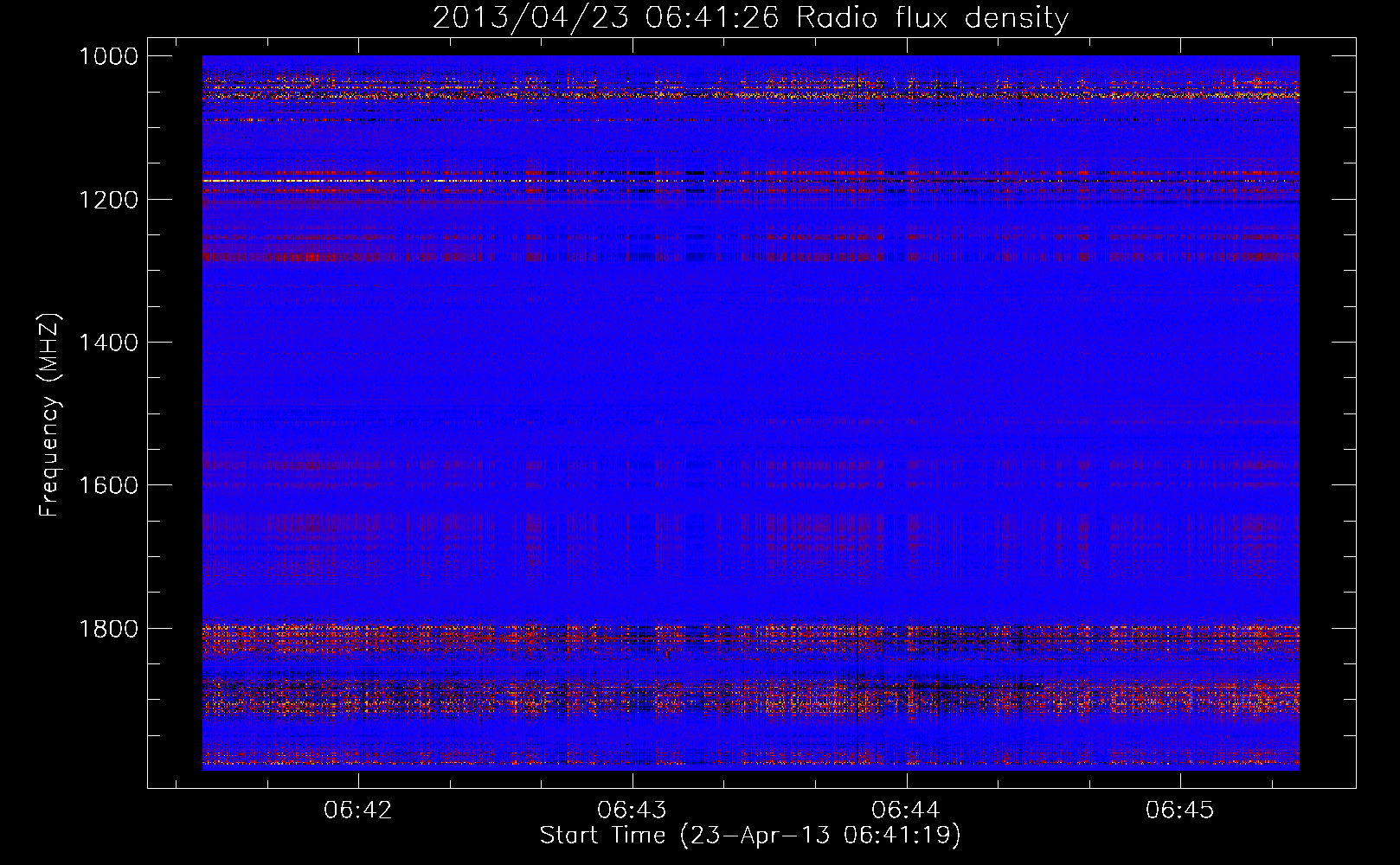Click the 06:44 time axis label
Viewport: 1400px width, 865px height.
[x=906, y=810]
